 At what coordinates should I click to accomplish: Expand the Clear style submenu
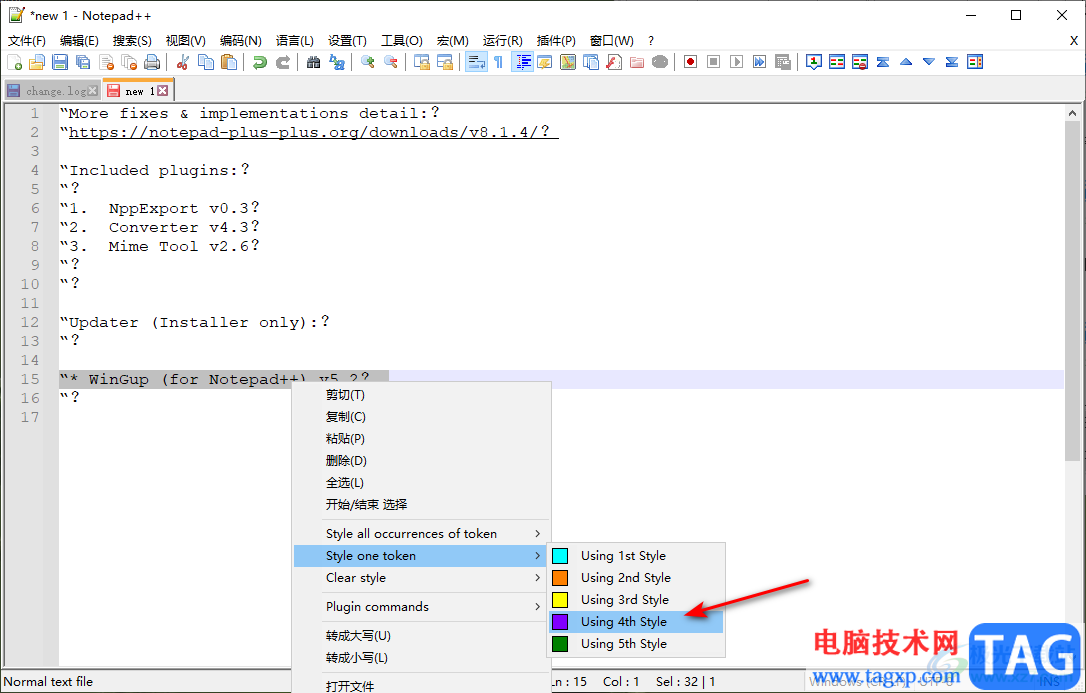click(x=421, y=578)
